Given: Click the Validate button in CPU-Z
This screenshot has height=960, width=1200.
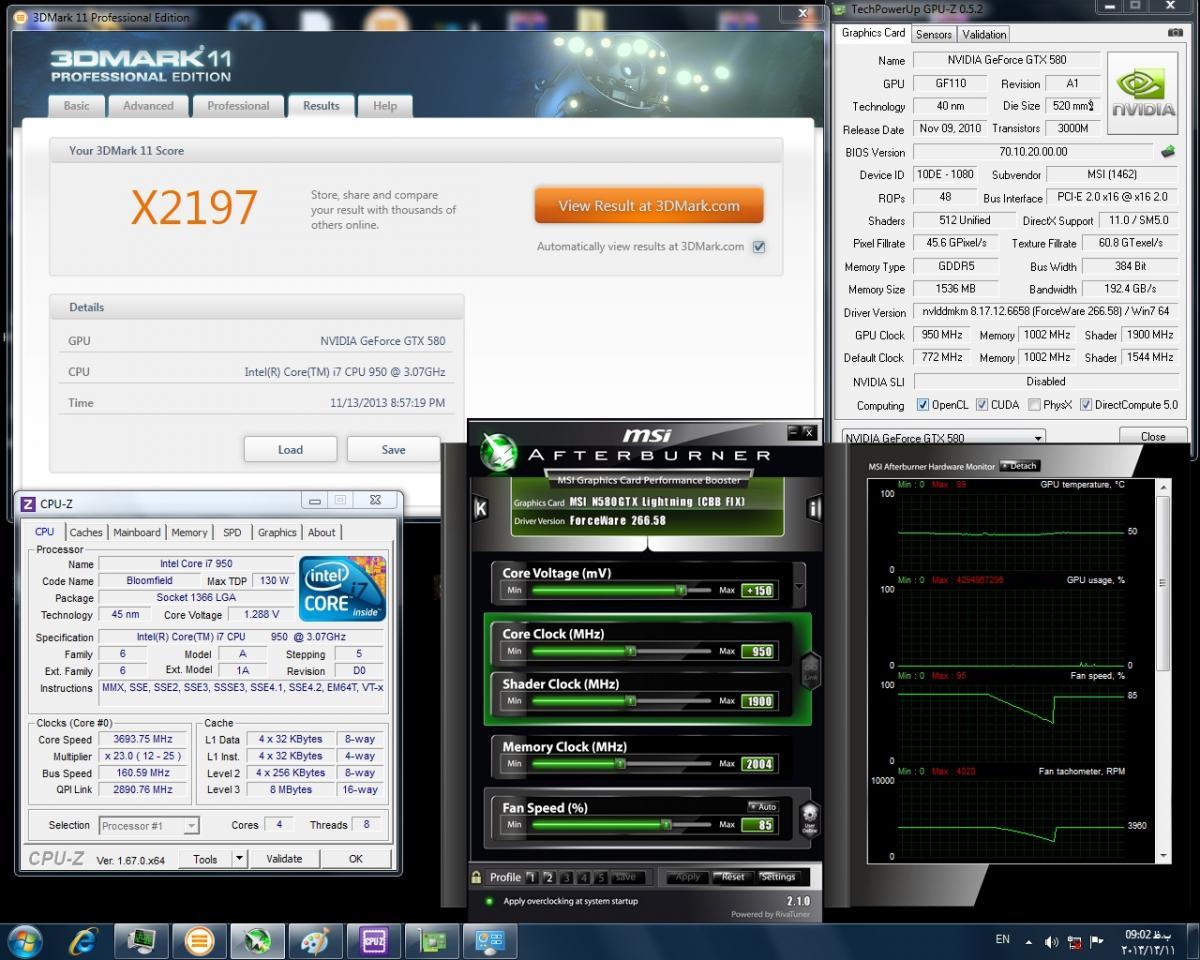Looking at the screenshot, I should [284, 858].
